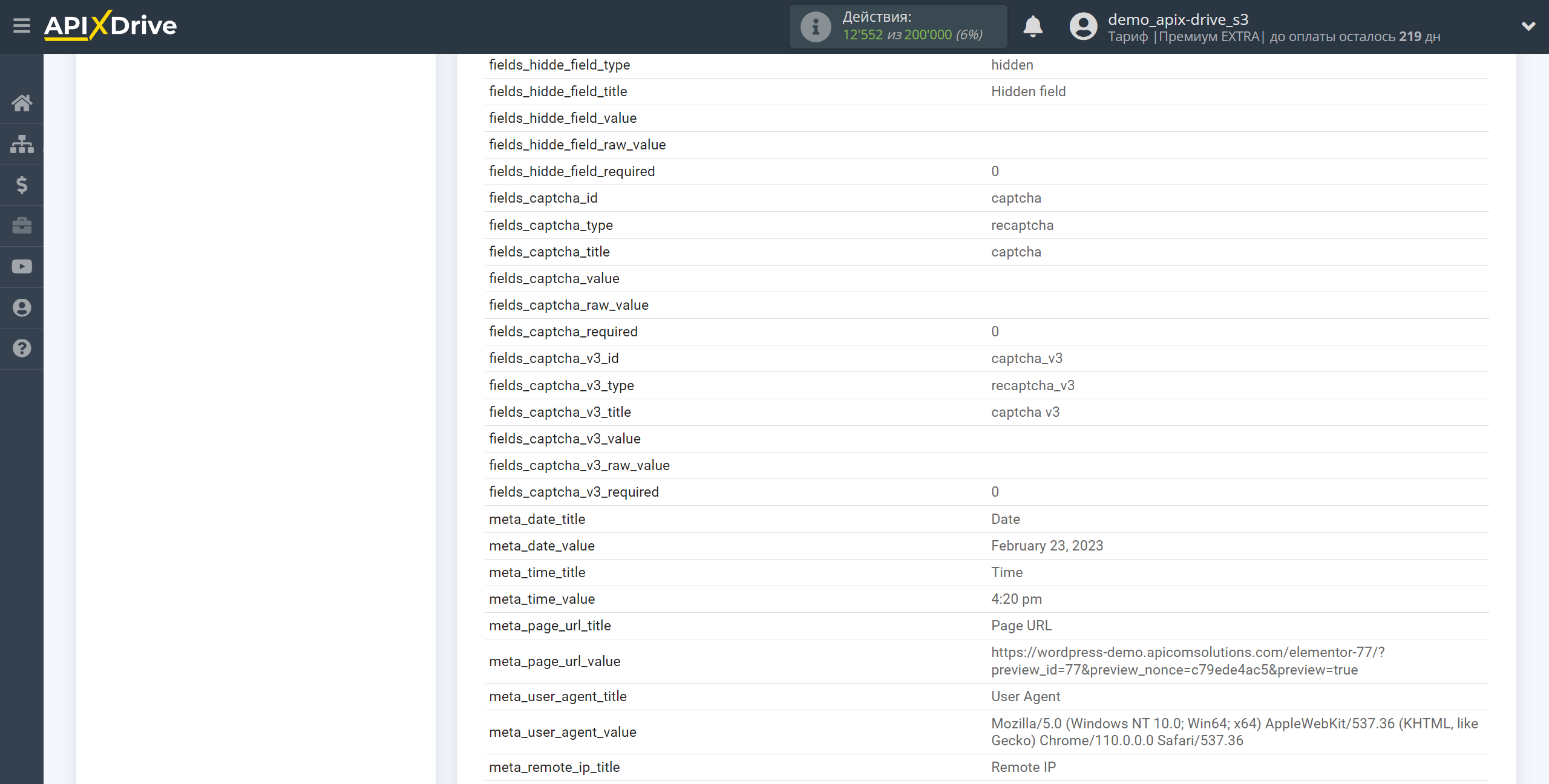Select the fields_captcha_required label
Screen dimensions: 1549x784
(563, 332)
